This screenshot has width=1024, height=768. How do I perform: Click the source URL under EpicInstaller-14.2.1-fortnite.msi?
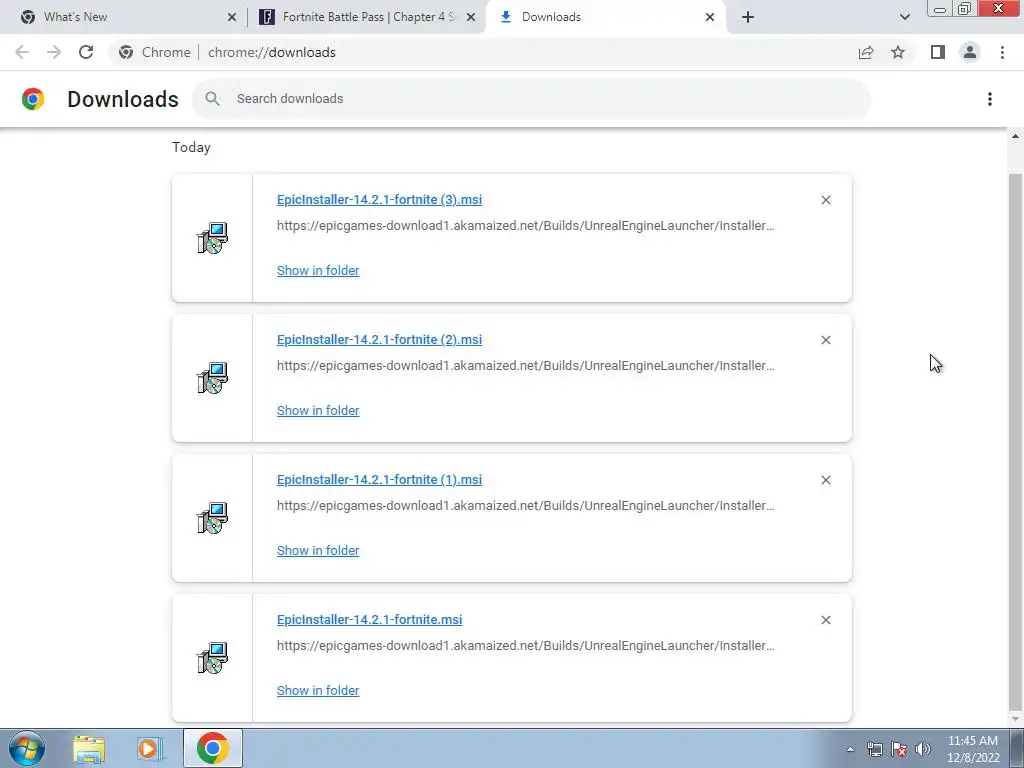click(525, 645)
